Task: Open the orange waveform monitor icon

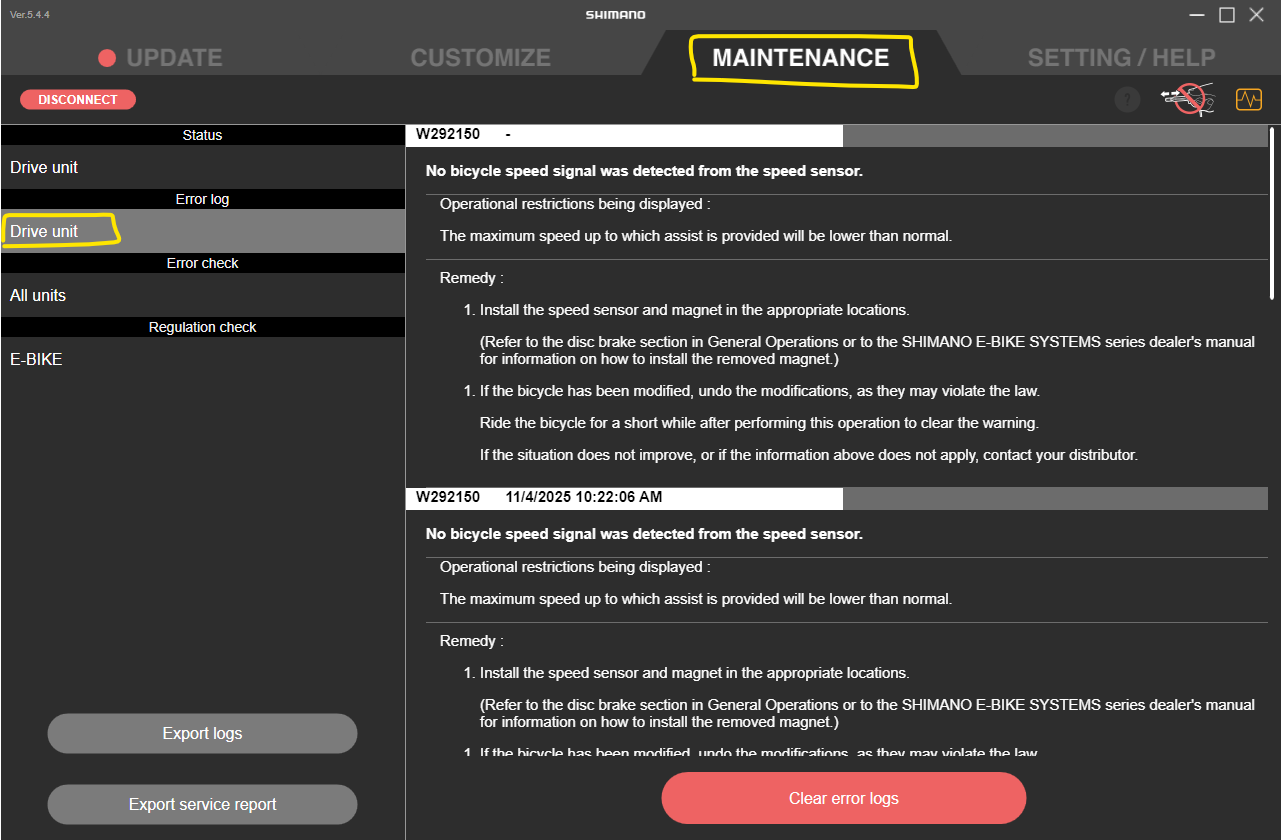Action: tap(1249, 99)
